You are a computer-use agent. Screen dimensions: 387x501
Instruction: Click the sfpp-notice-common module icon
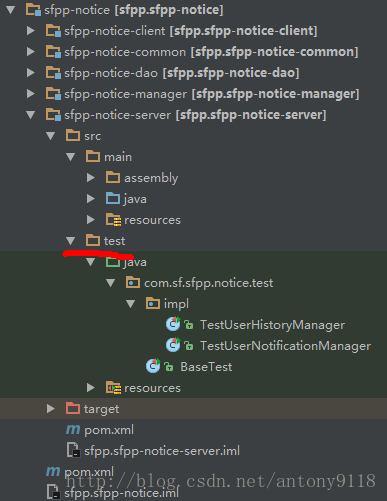click(53, 52)
